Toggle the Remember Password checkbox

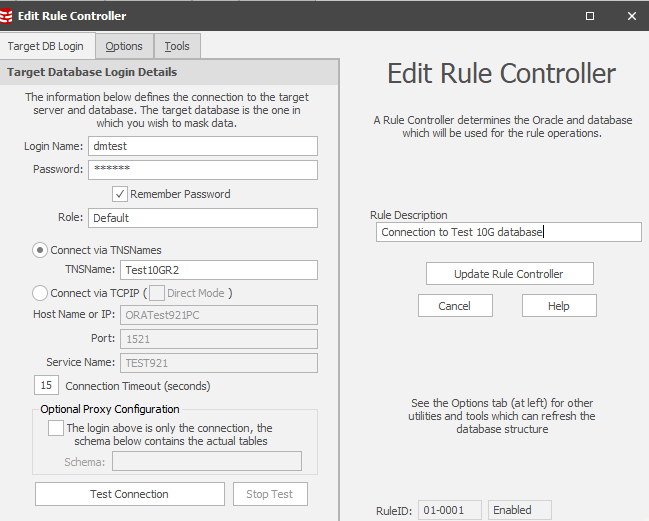pos(120,194)
